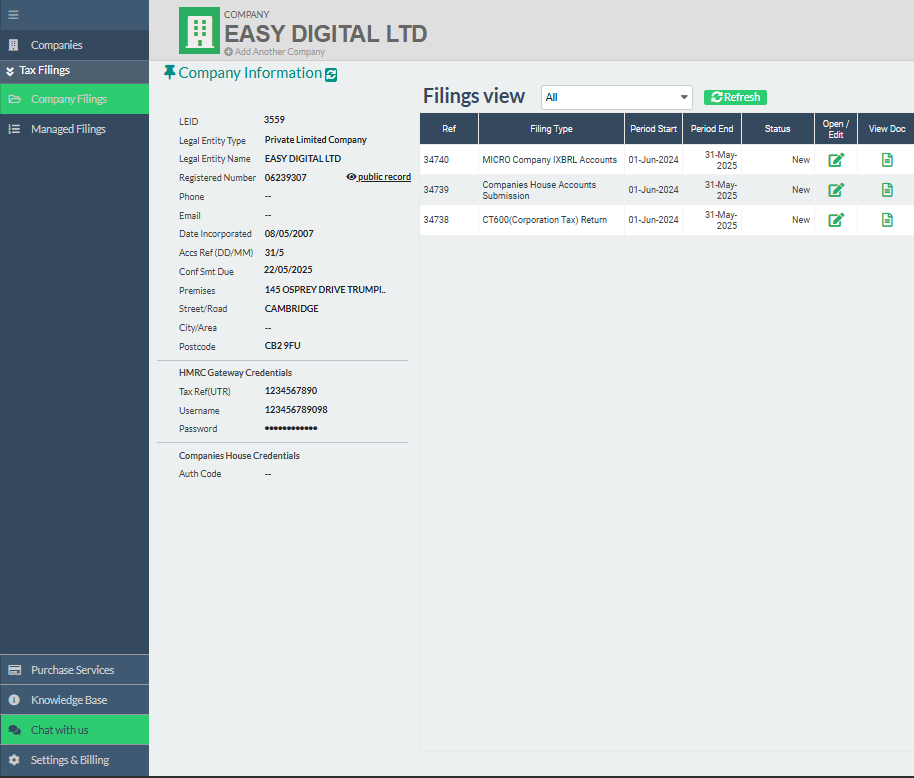Open Settings & Billing
Image resolution: width=914 pixels, height=778 pixels.
tap(75, 760)
